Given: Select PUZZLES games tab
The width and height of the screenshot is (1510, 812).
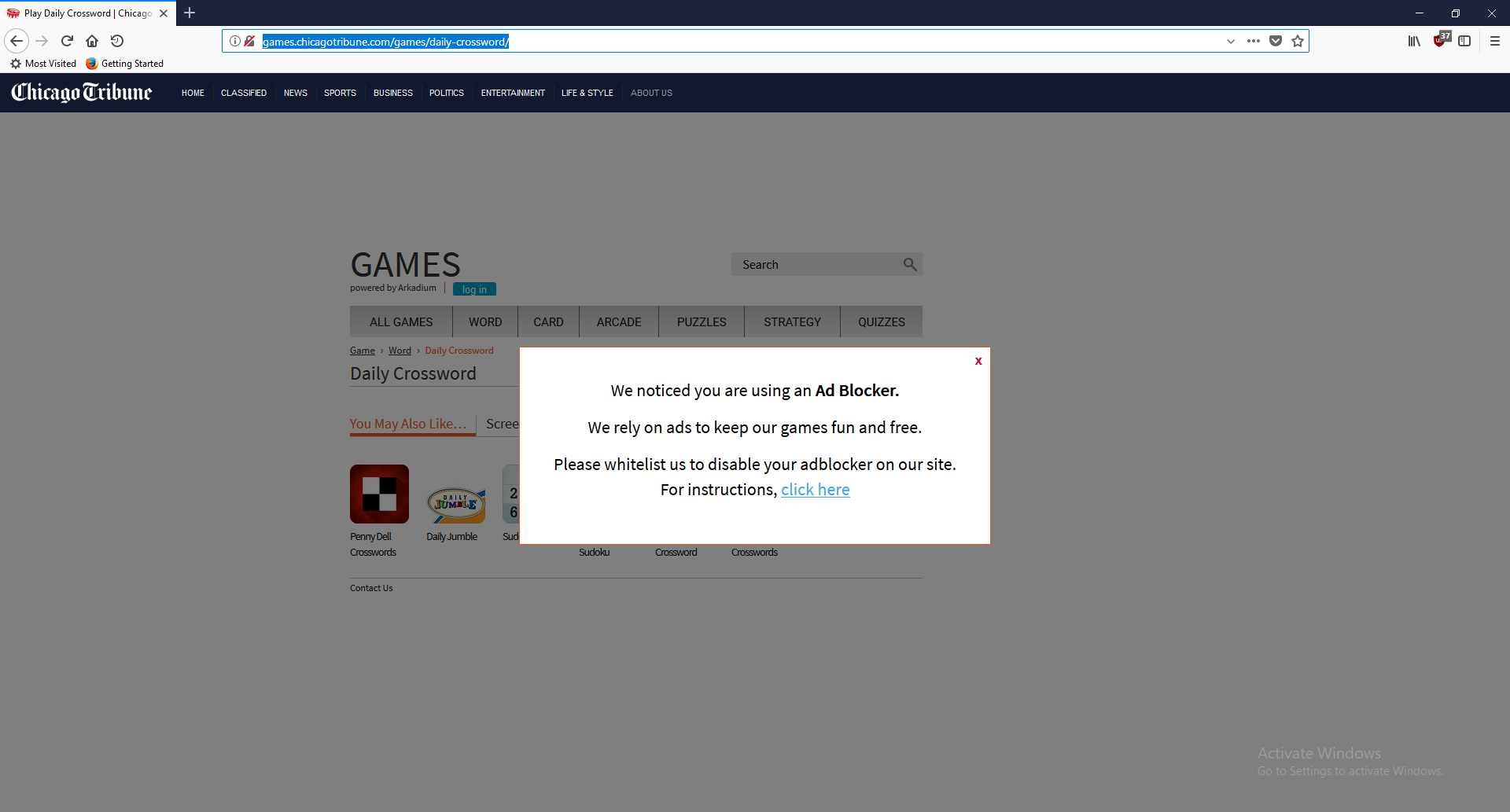Looking at the screenshot, I should (702, 321).
